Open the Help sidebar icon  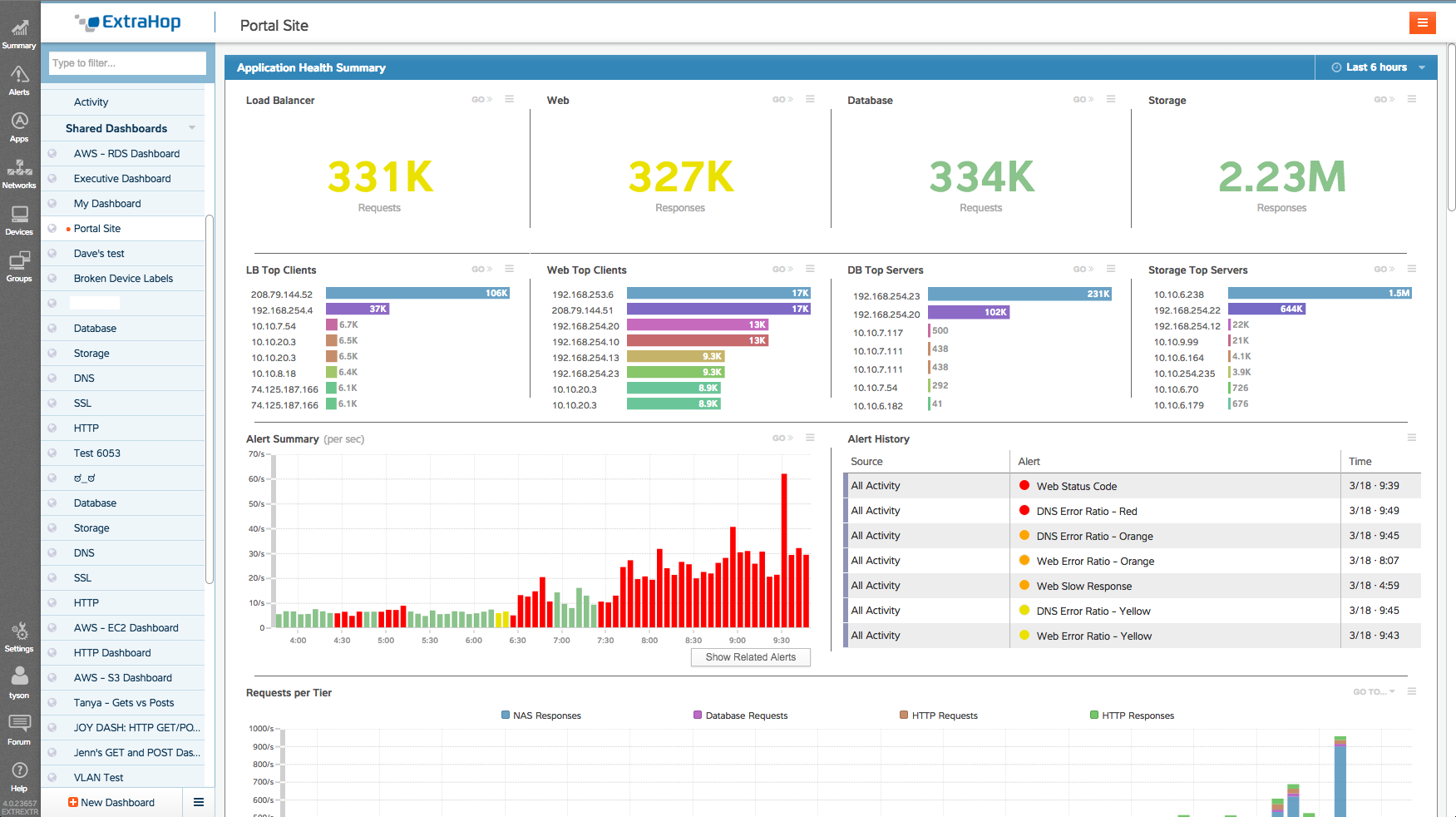tap(19, 777)
